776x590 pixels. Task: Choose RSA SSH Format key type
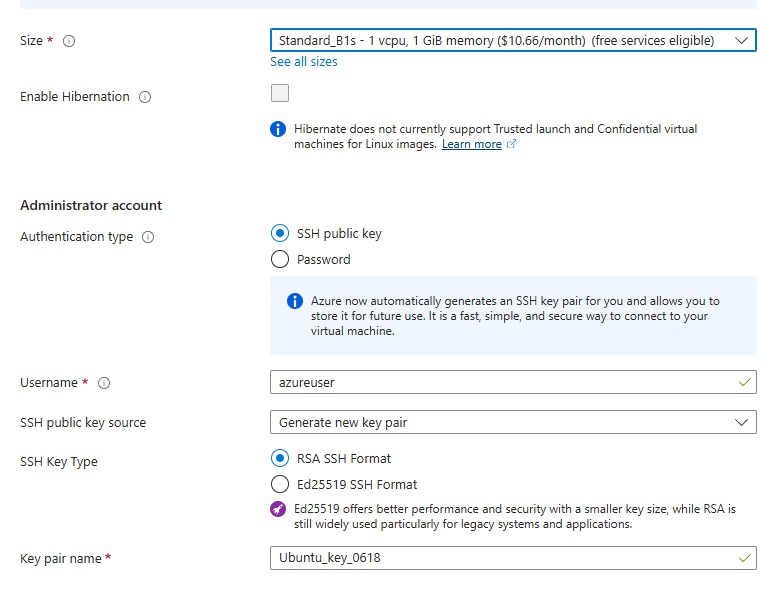280,458
